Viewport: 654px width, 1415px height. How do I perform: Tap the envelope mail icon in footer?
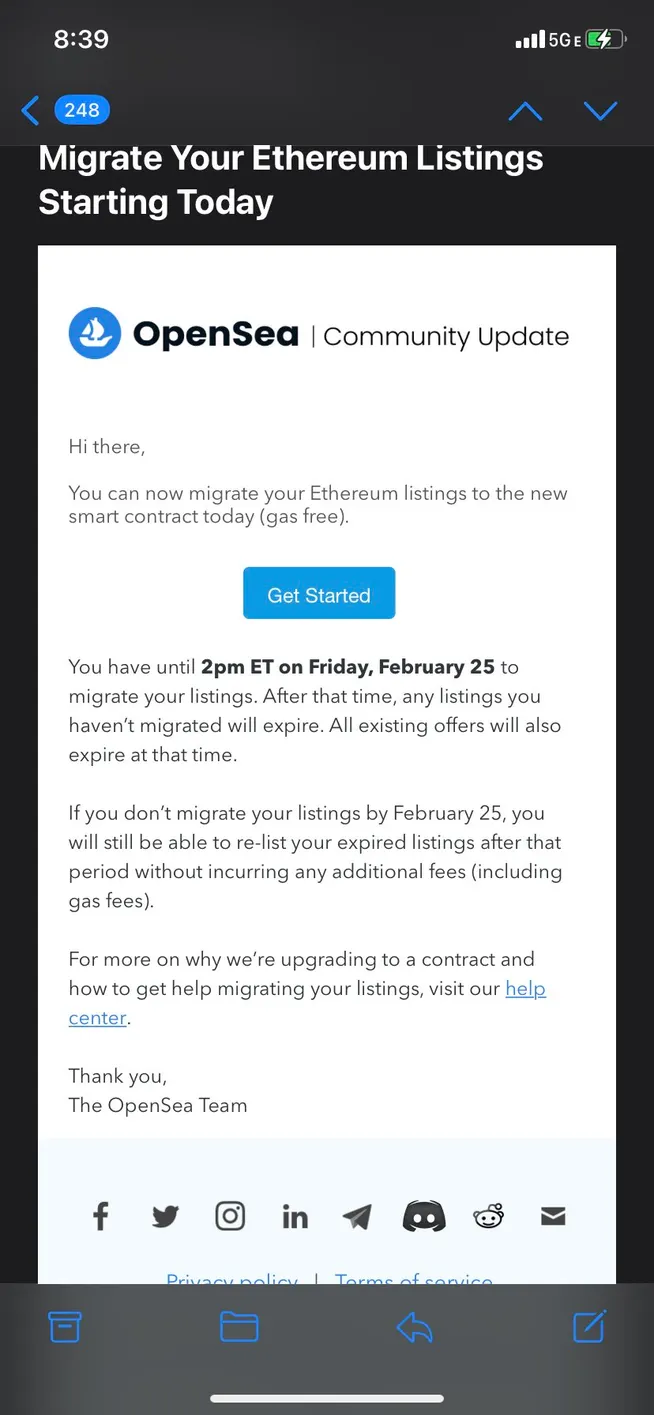click(553, 1216)
